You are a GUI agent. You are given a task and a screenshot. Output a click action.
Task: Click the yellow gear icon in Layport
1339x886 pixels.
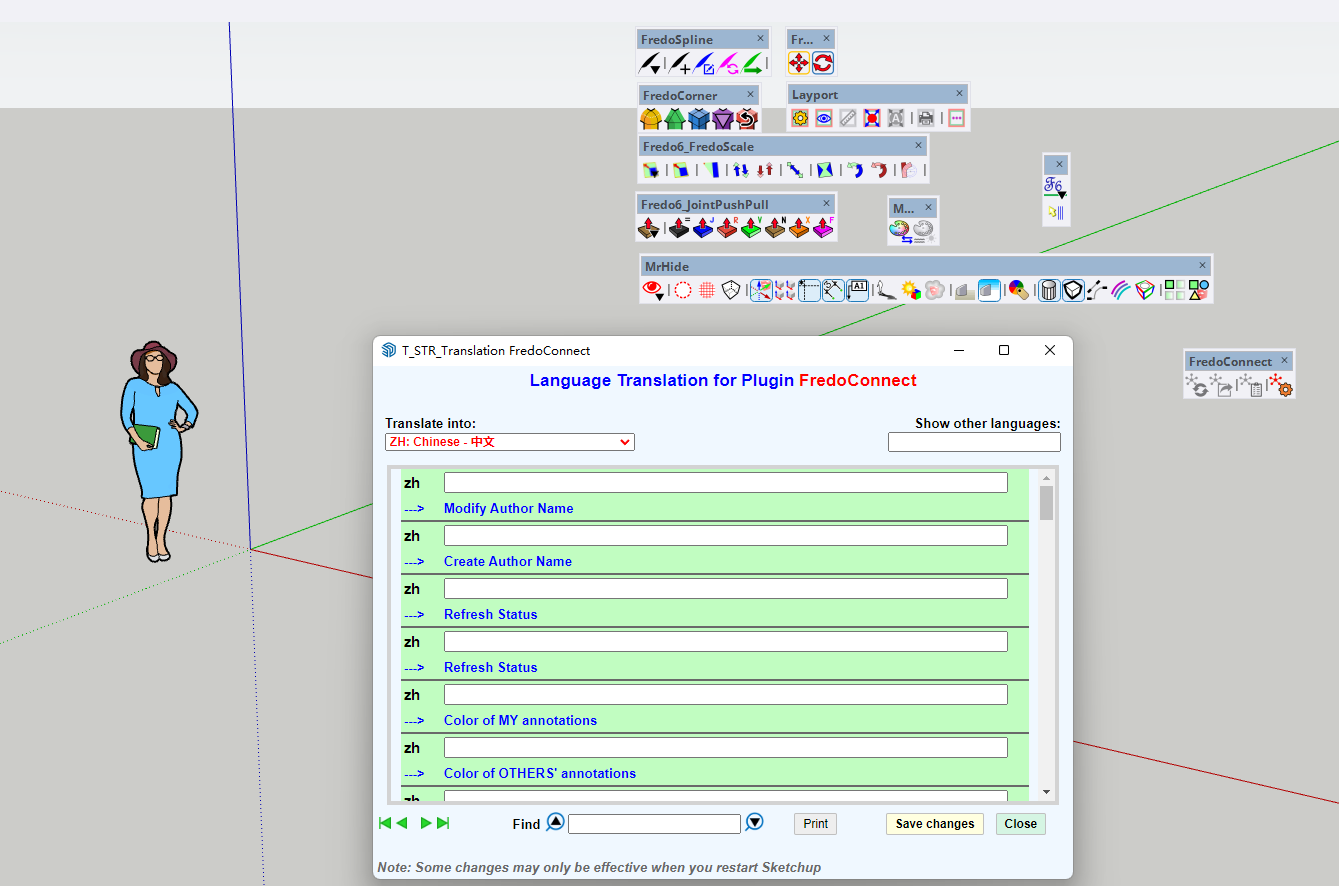pyautogui.click(x=800, y=119)
